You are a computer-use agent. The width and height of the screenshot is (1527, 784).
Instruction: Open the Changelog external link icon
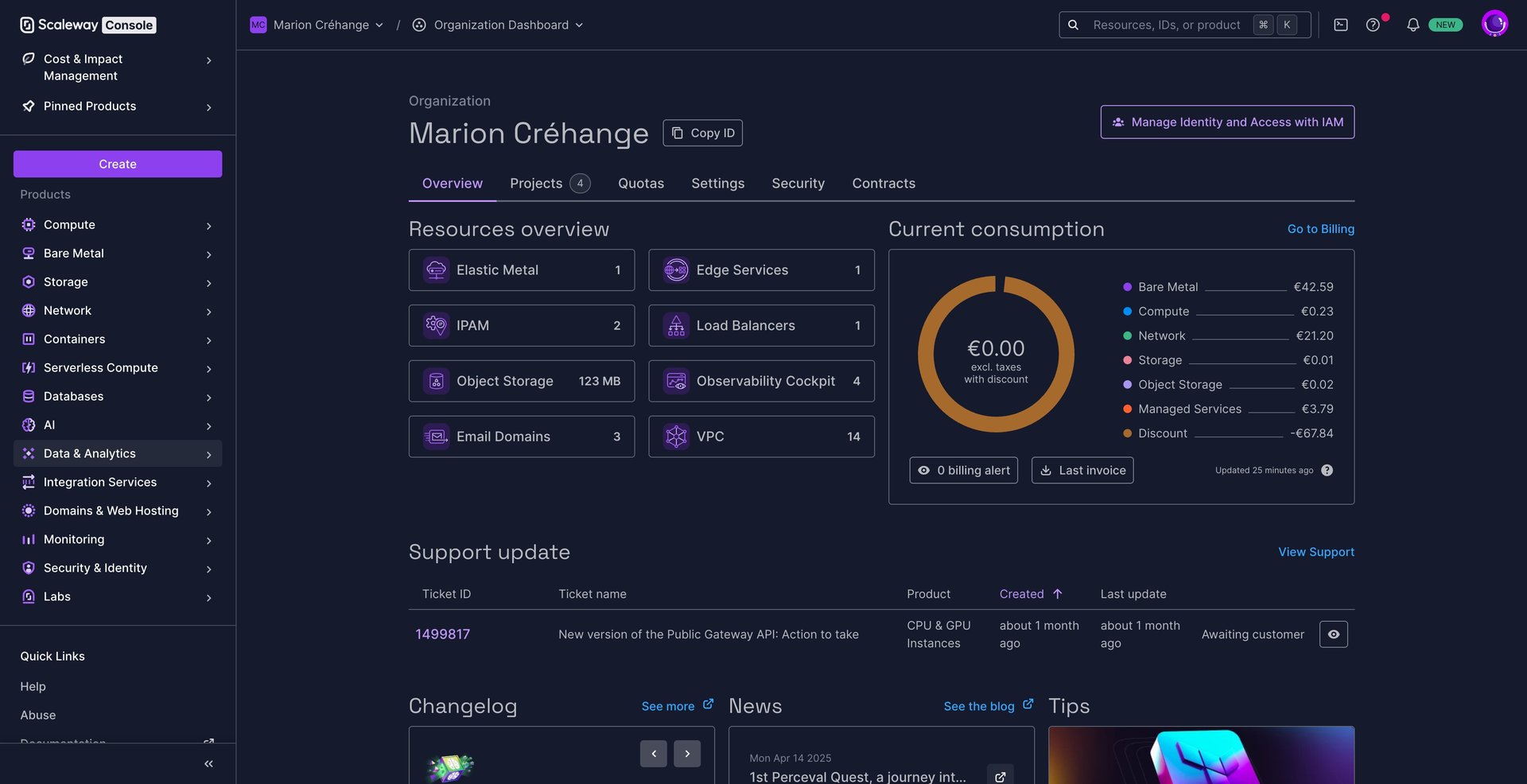pyautogui.click(x=708, y=704)
